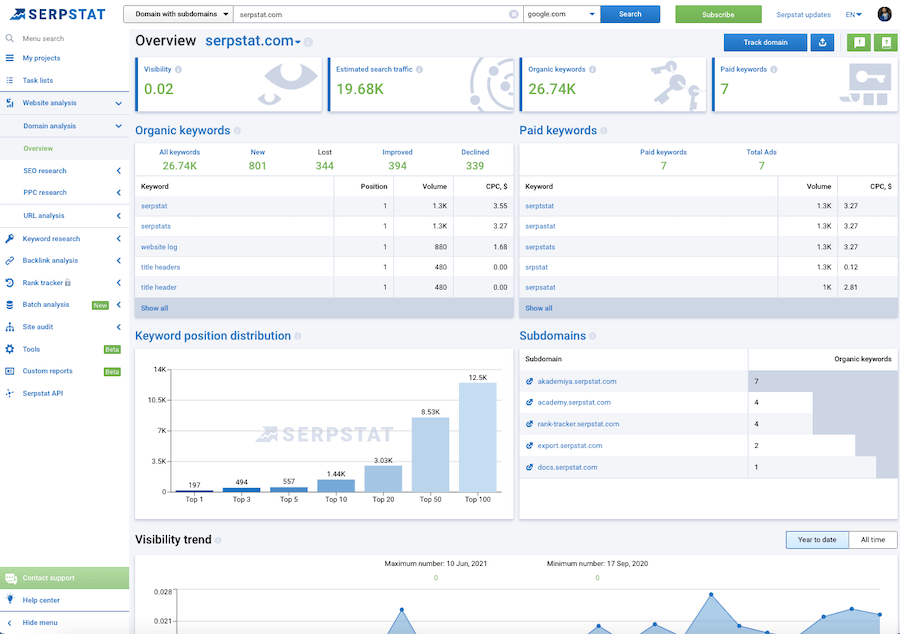Open the Domain with subdomains dropdown
The image size is (900, 634).
coord(179,14)
